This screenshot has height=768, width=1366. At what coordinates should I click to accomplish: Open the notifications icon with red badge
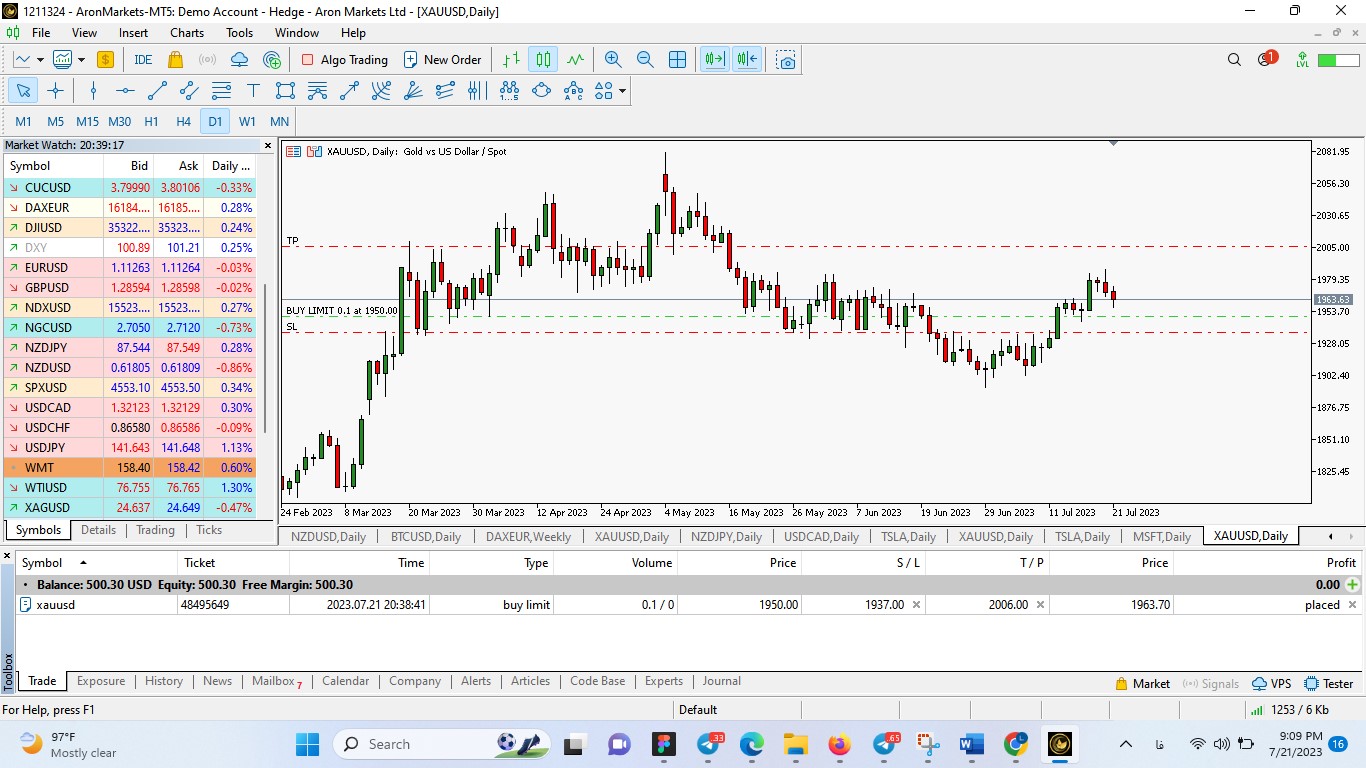[1266, 59]
